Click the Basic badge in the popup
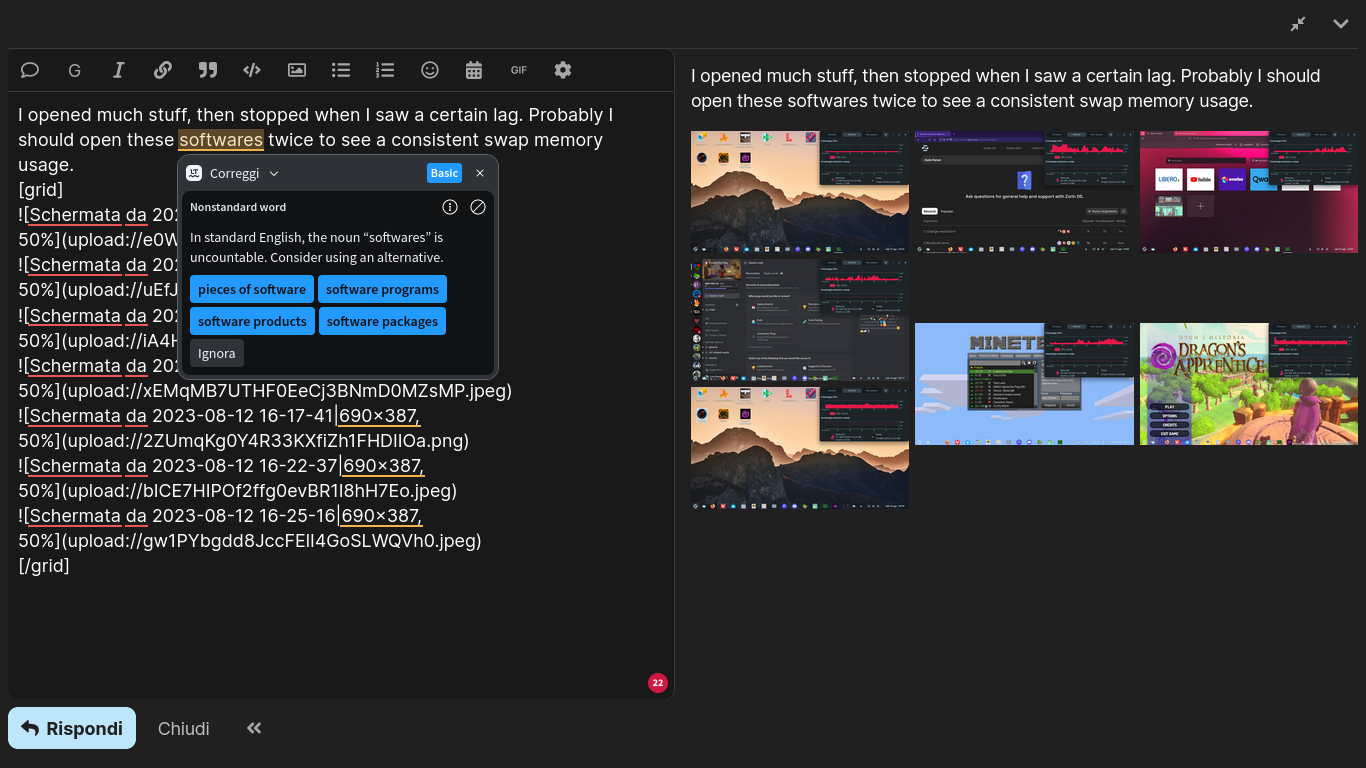The height and width of the screenshot is (768, 1366). [444, 173]
